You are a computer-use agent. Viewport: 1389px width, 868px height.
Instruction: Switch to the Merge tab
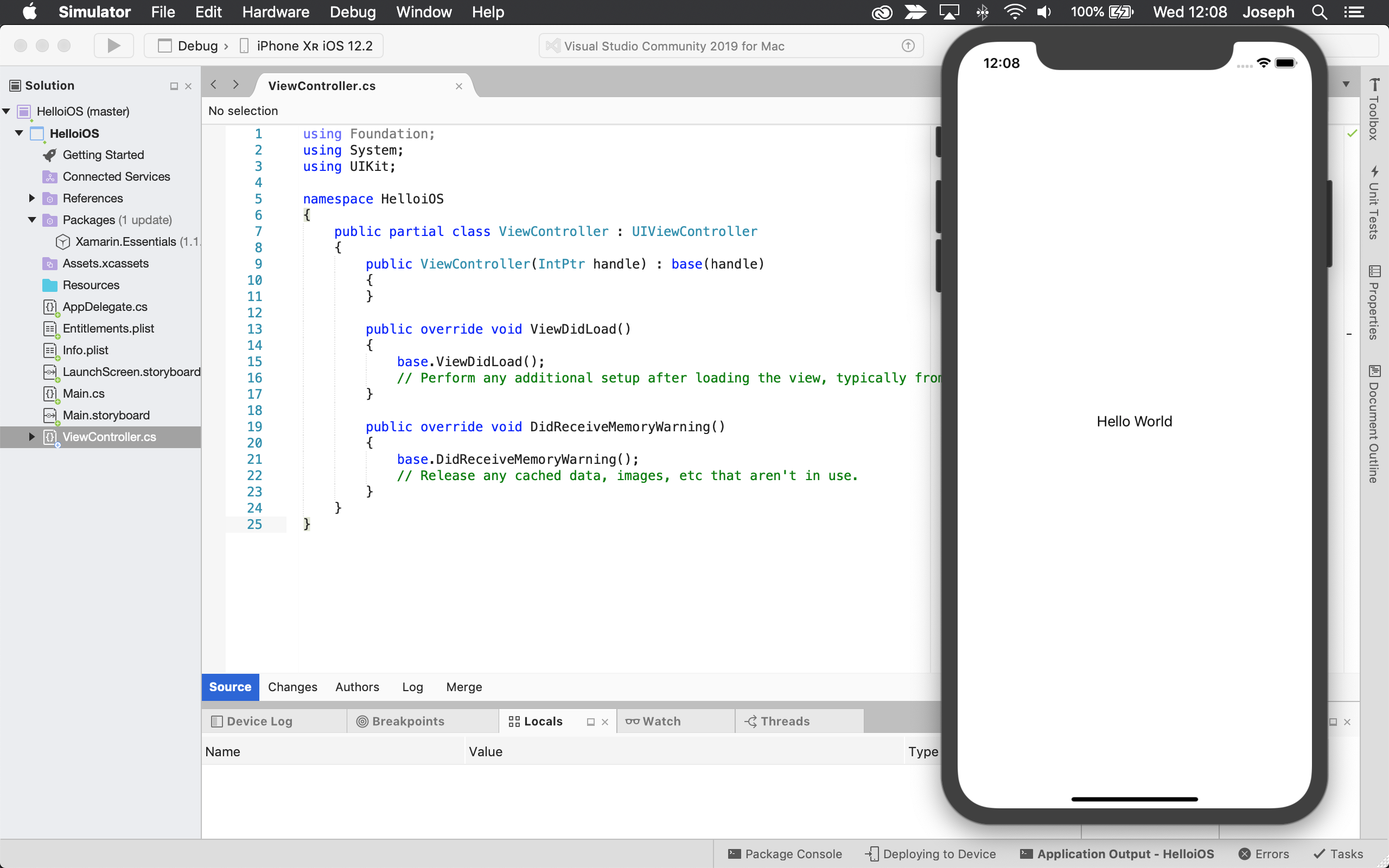pyautogui.click(x=464, y=687)
